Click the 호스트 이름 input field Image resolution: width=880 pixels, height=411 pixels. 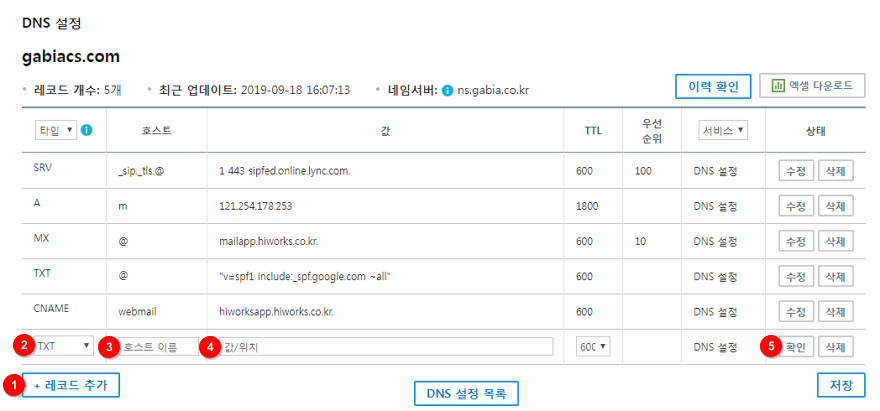coord(158,347)
